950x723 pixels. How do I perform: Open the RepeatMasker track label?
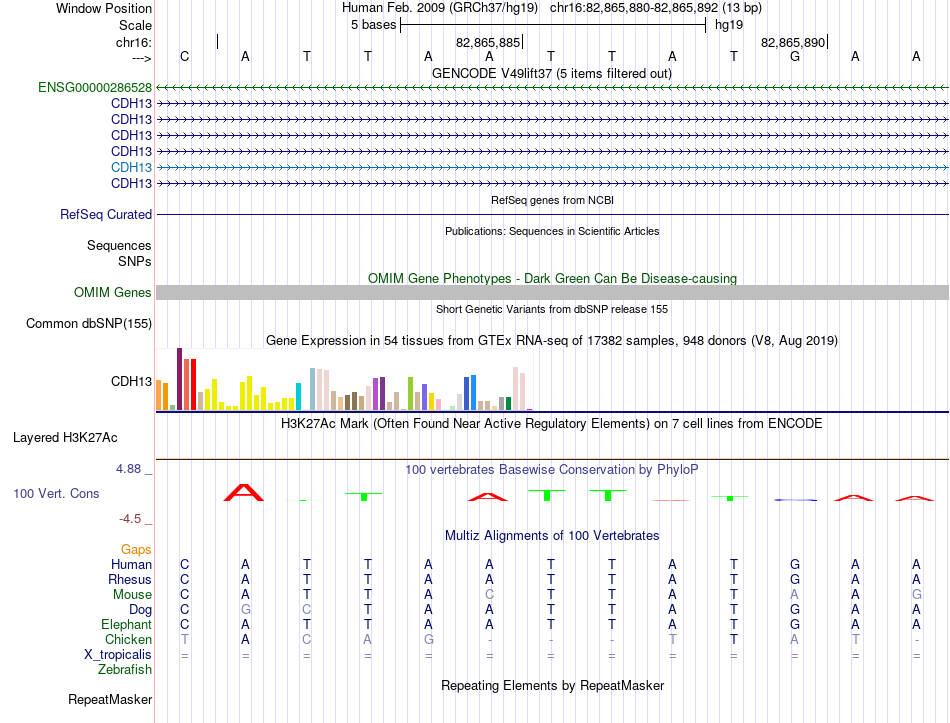point(110,699)
